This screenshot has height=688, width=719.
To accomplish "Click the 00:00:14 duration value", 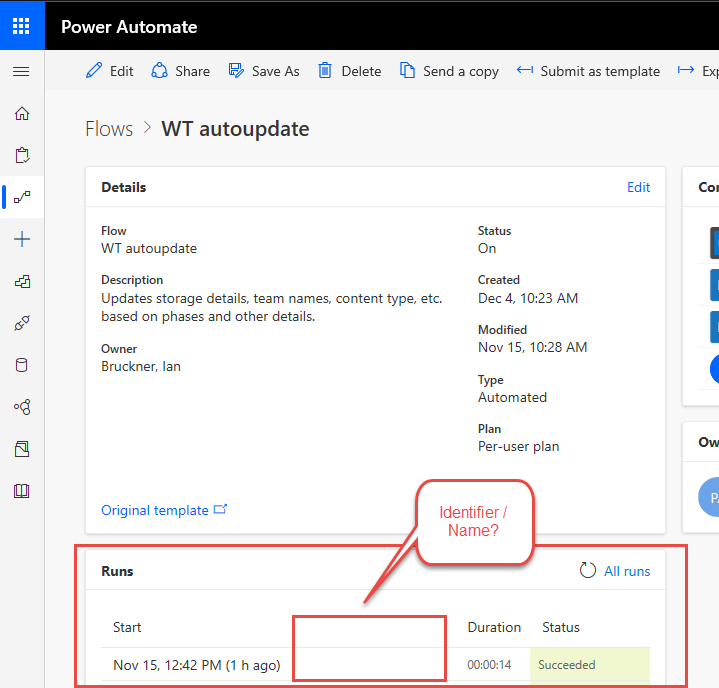I will (489, 665).
